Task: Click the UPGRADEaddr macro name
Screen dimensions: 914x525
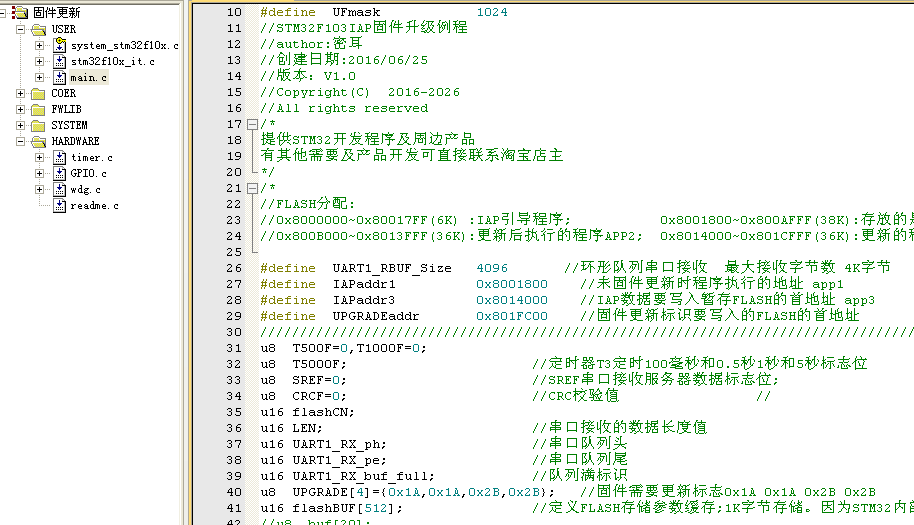Action: click(376, 316)
